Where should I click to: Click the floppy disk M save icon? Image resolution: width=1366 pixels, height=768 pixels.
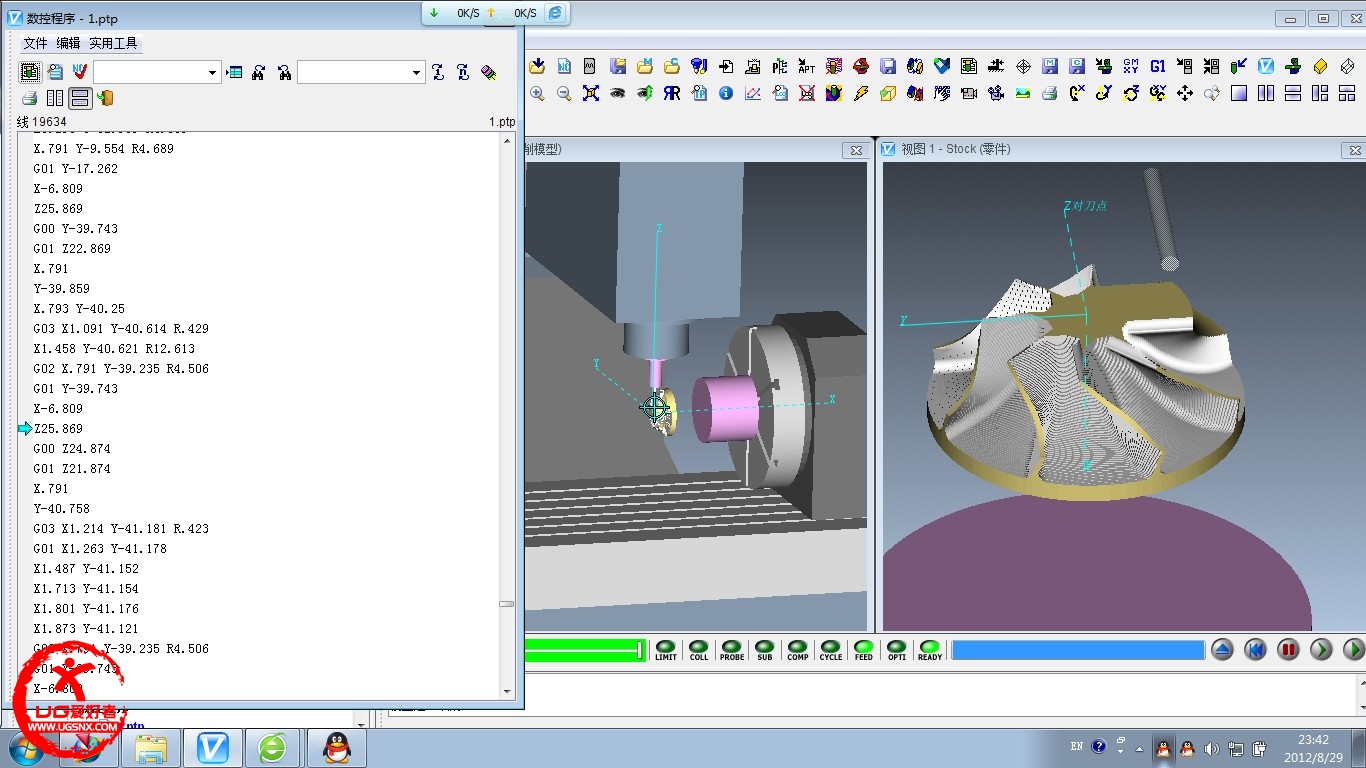pyautogui.click(x=1050, y=66)
